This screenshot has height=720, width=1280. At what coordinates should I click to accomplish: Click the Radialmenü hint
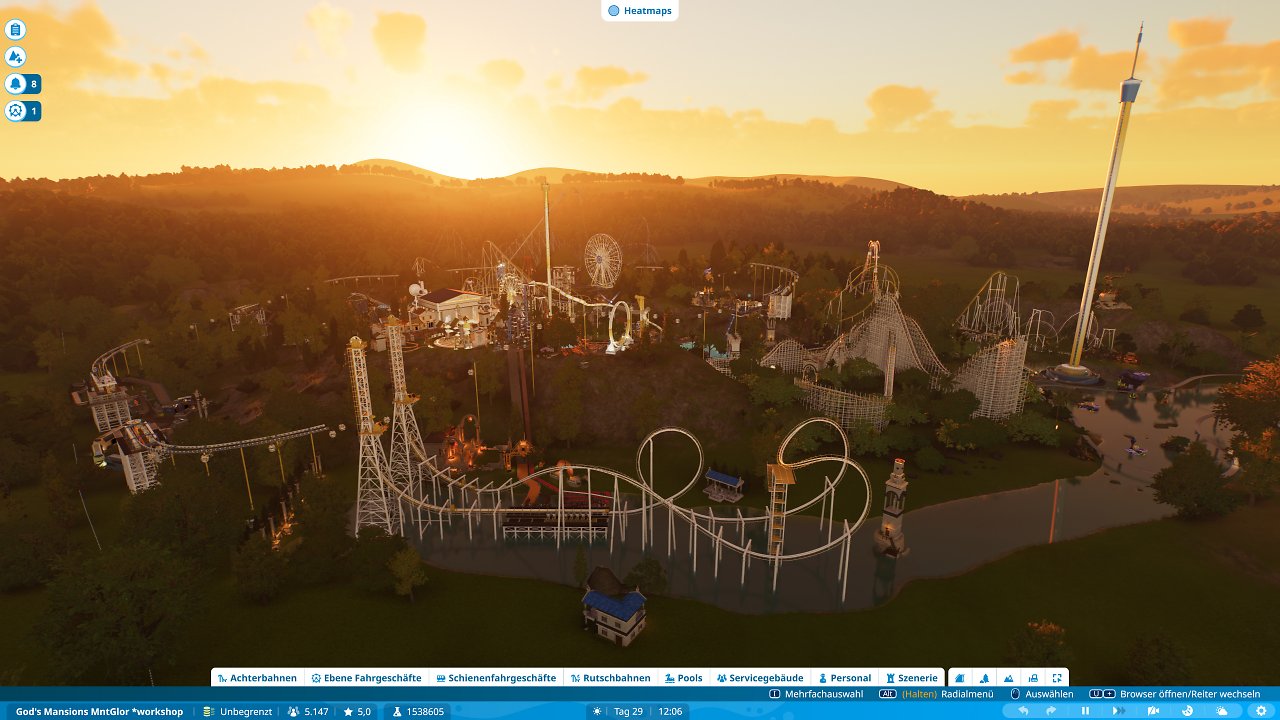point(936,694)
